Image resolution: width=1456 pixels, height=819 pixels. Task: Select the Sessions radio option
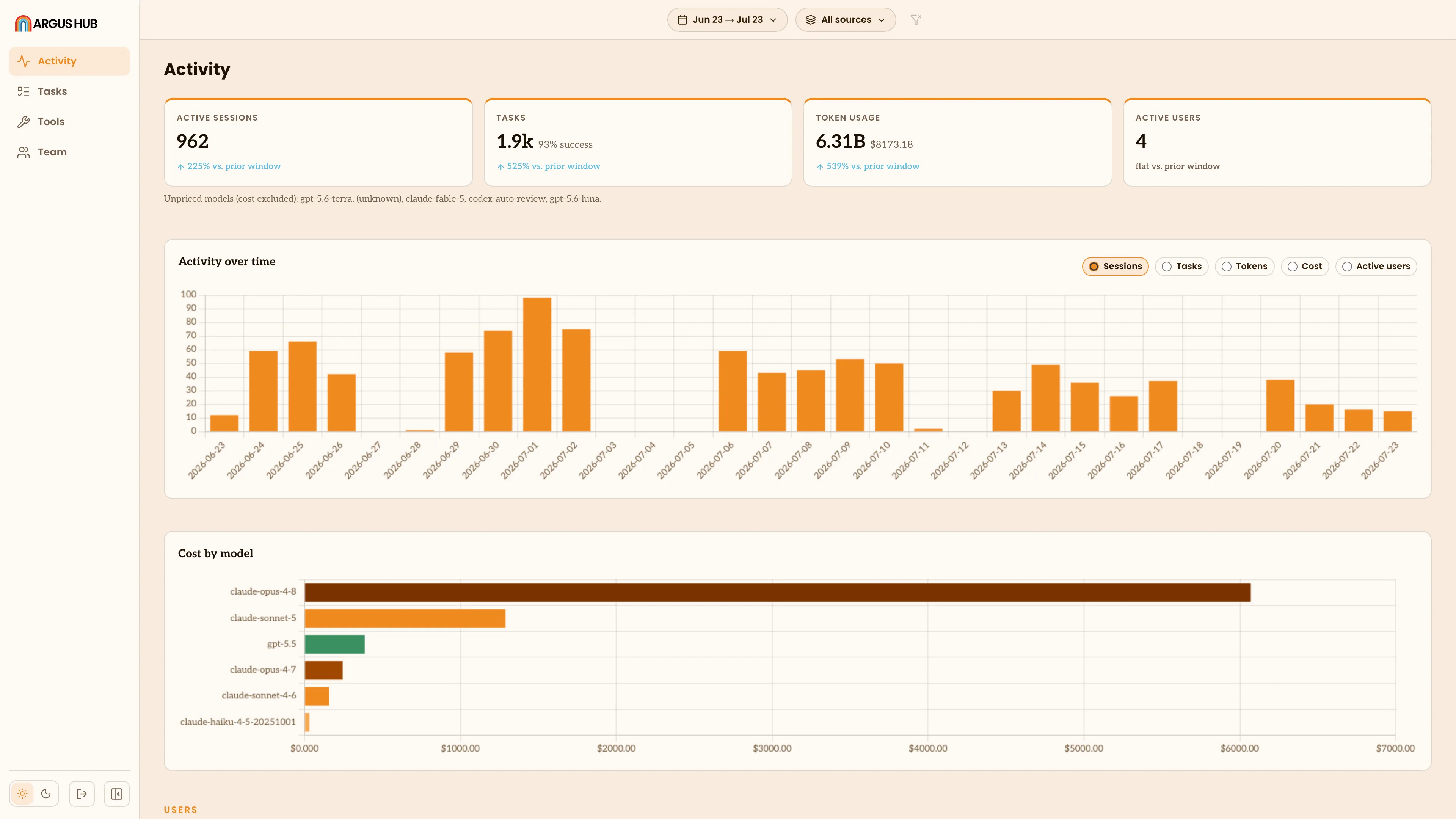coord(1115,266)
